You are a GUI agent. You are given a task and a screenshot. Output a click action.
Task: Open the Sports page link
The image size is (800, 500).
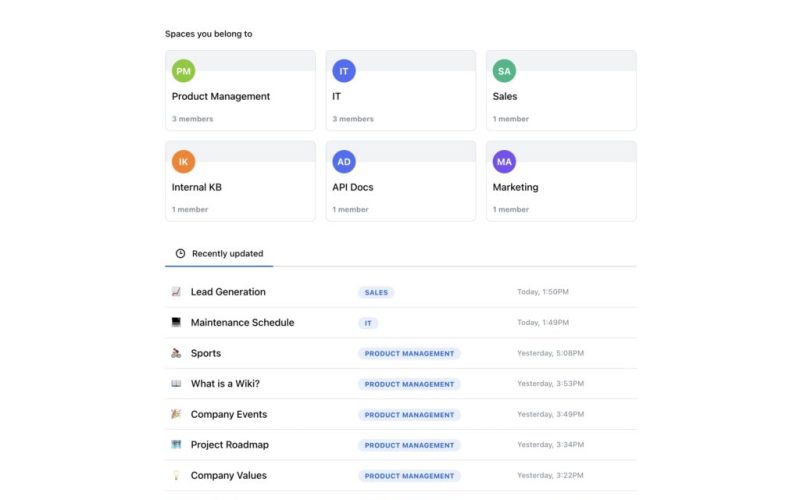pyautogui.click(x=206, y=353)
